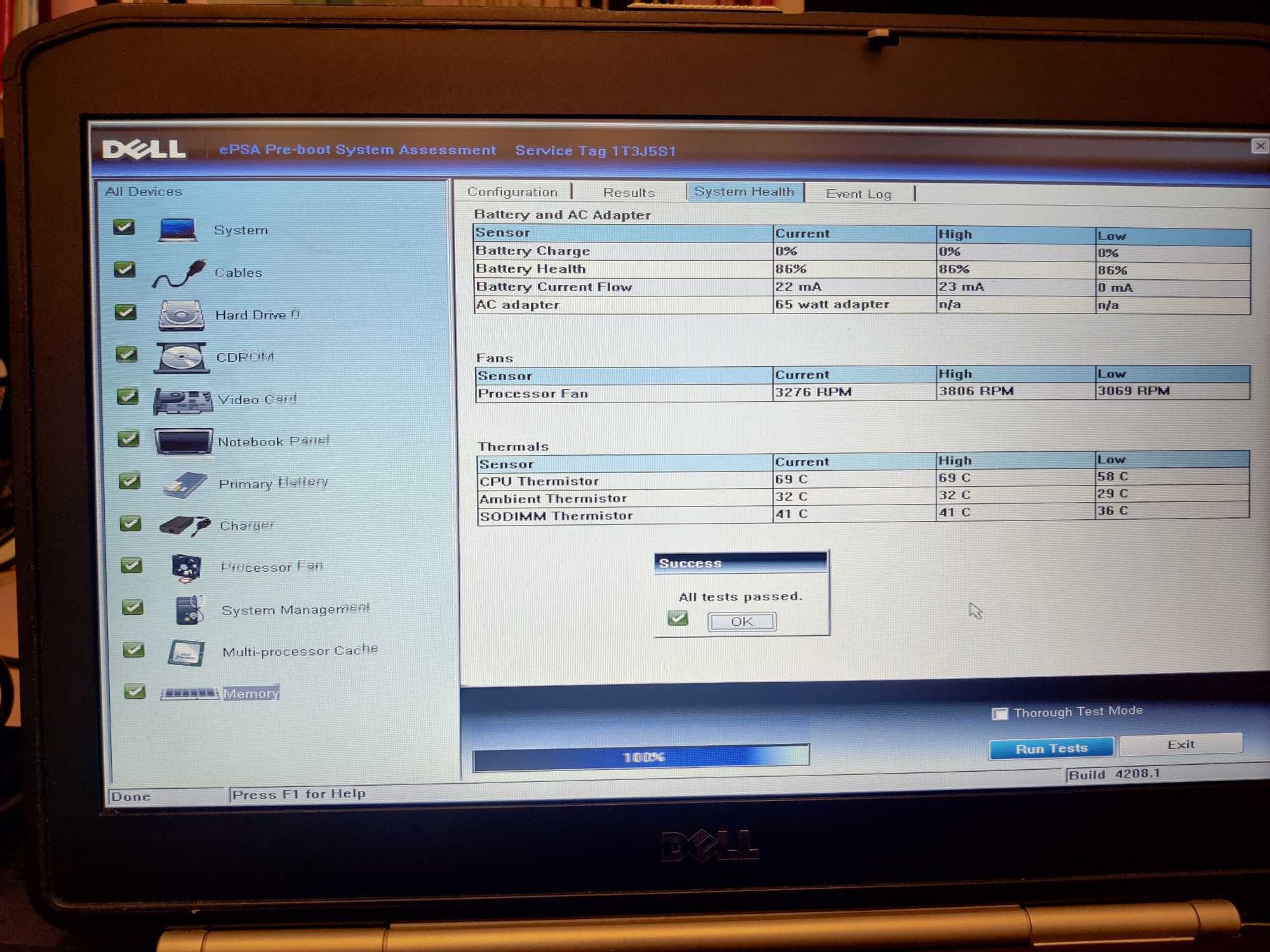Select the Processor Fan icon
The width and height of the screenshot is (1270, 952).
click(x=186, y=567)
